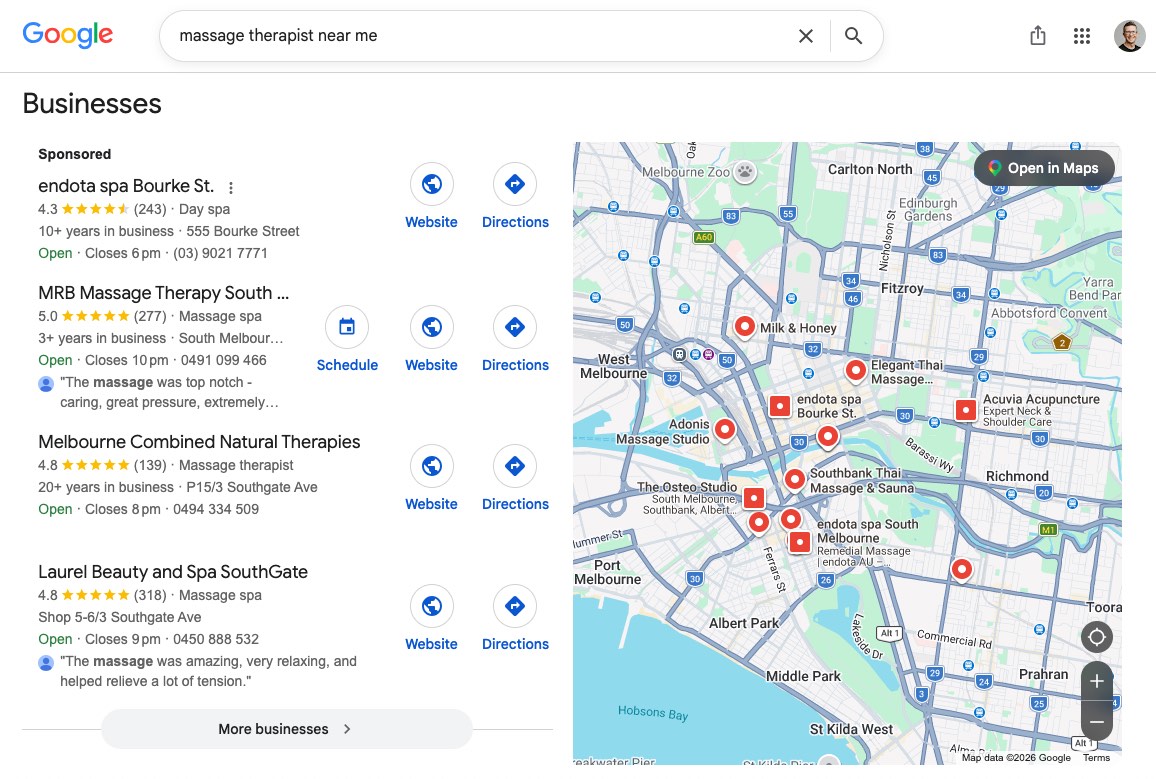
Task: Open the three-dot menu beside endota spa Bourke St.
Action: 231,188
